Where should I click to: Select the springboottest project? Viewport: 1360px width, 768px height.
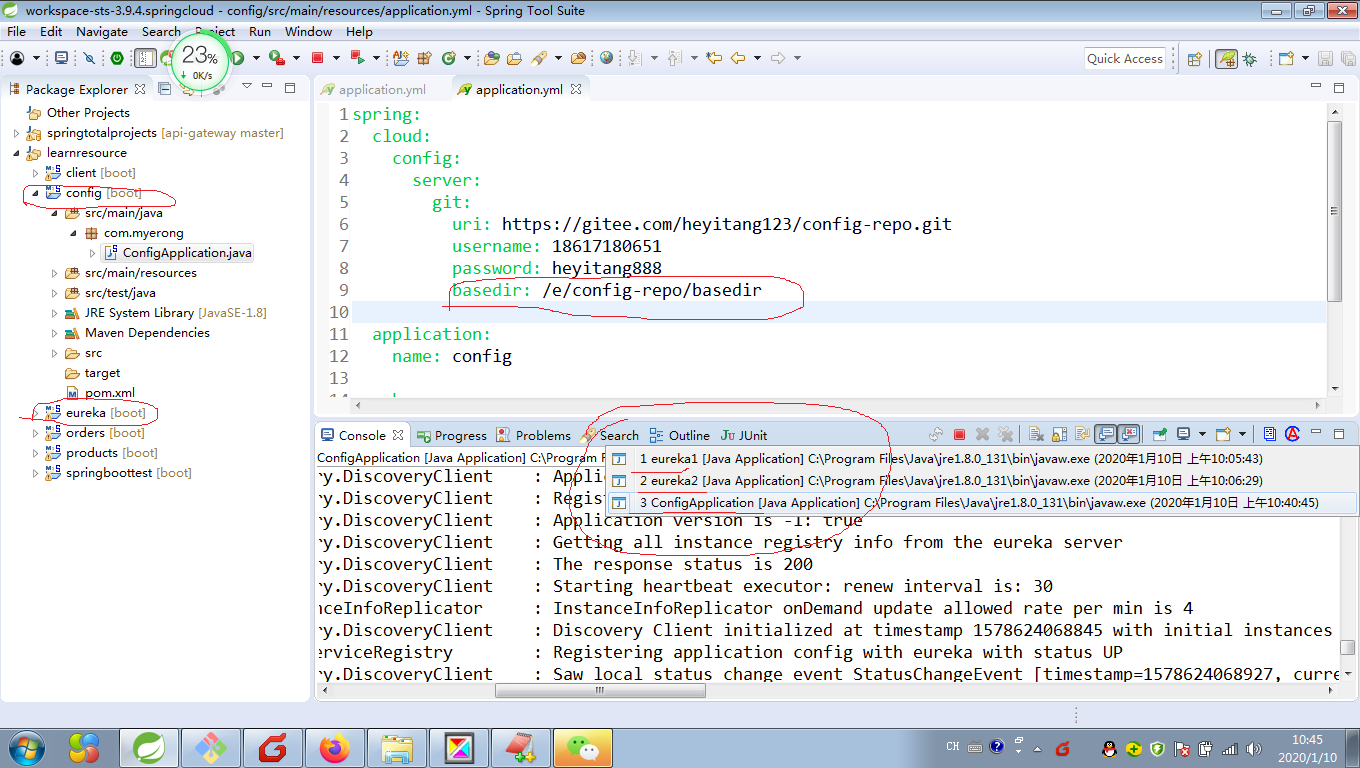[118, 473]
